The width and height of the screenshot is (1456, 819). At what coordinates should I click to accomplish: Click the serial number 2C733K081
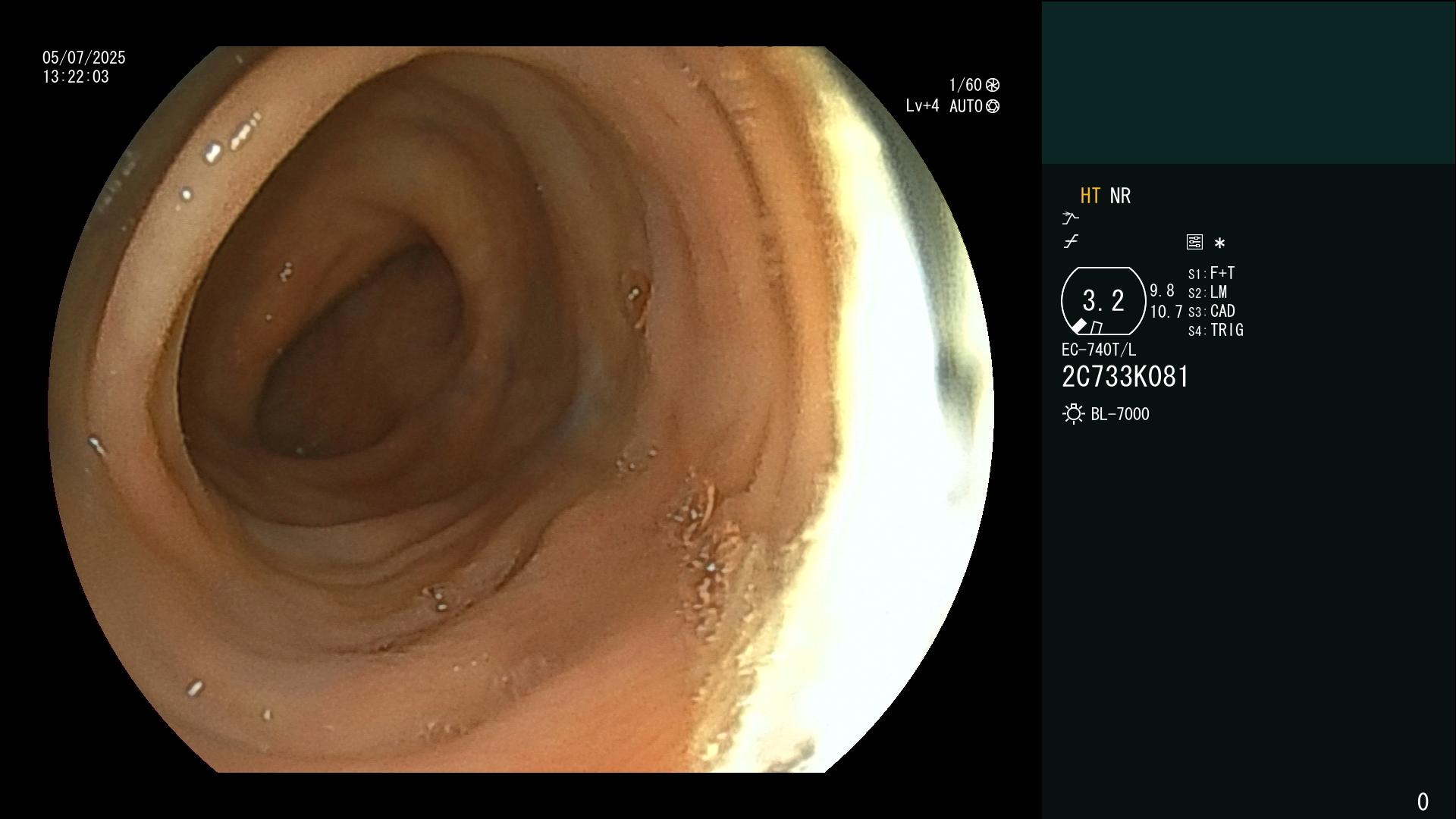tap(1125, 377)
